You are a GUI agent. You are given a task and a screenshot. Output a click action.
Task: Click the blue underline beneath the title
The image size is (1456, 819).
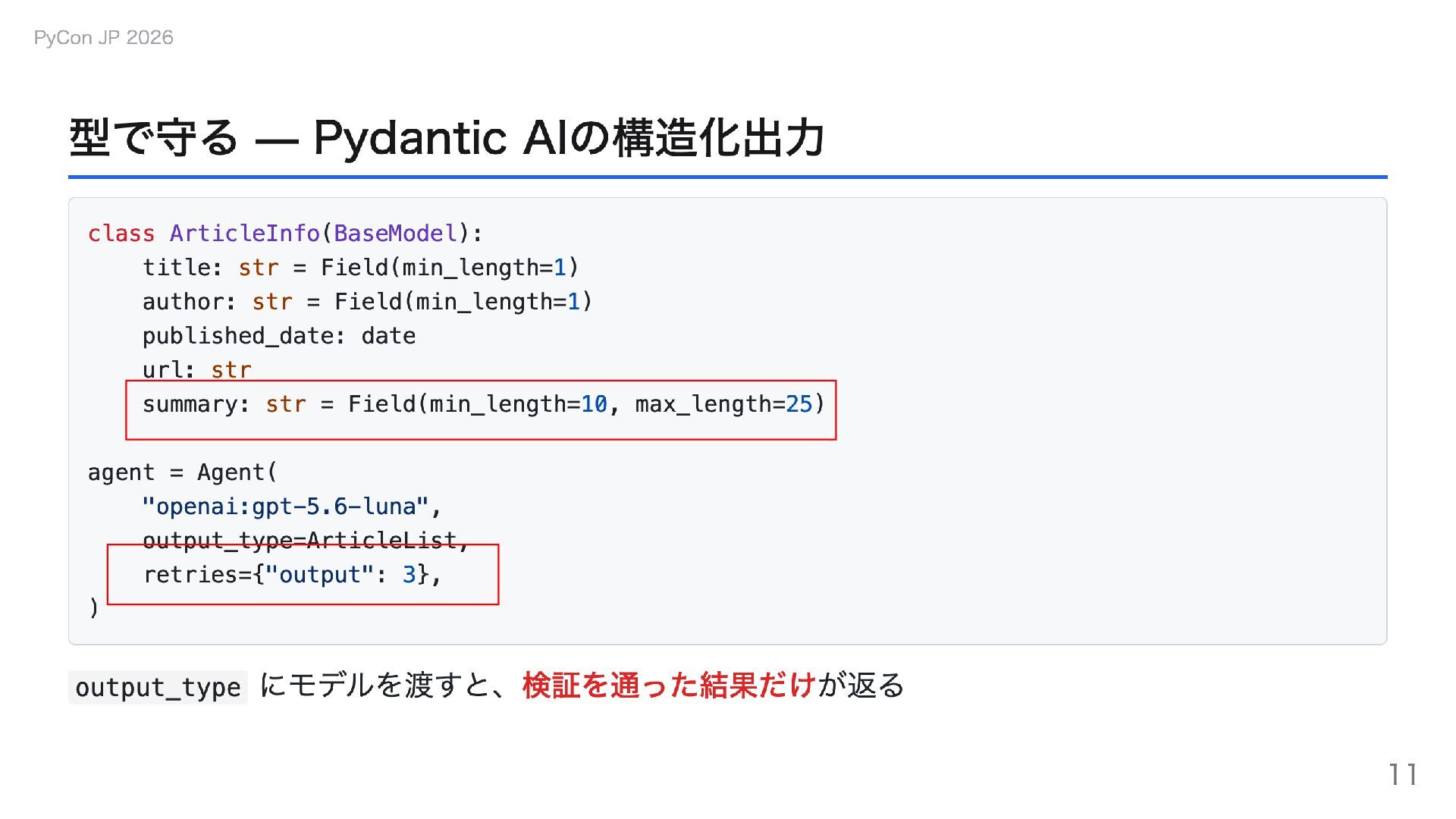pos(728,177)
